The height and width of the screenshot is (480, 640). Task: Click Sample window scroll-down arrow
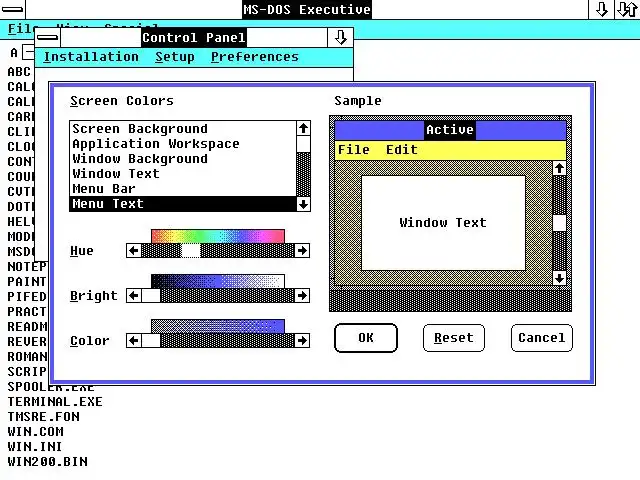(x=560, y=278)
